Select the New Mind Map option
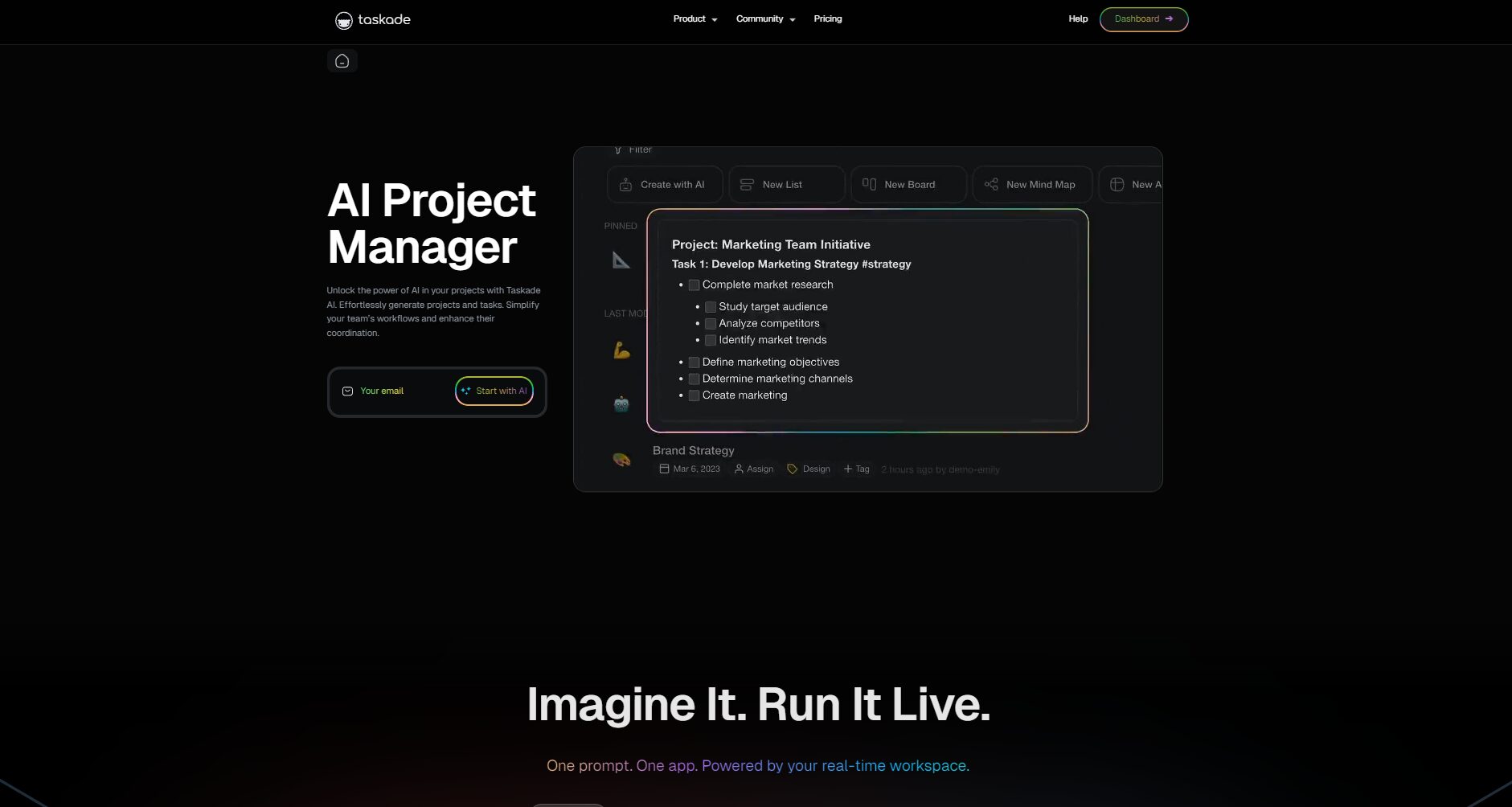This screenshot has width=1512, height=807. click(x=1031, y=185)
